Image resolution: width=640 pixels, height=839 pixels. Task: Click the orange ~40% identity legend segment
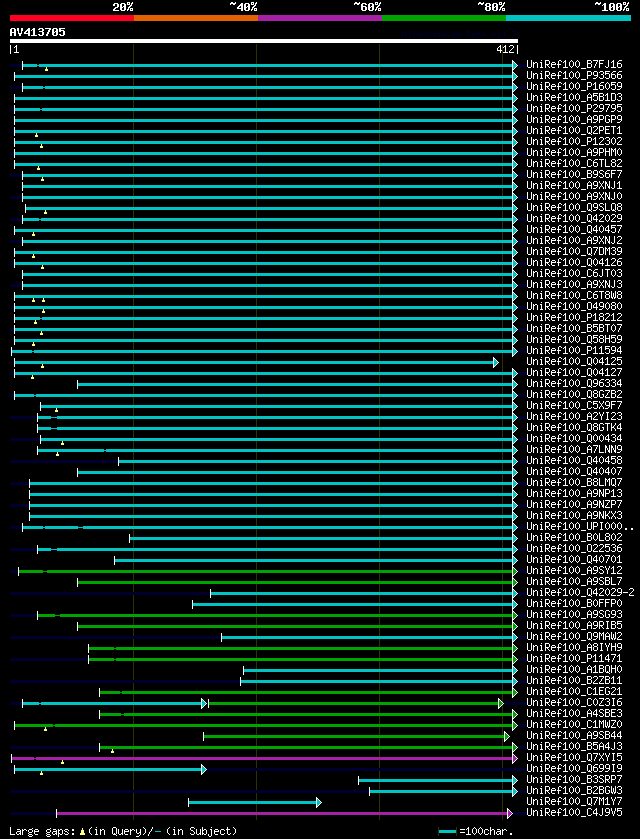196,18
